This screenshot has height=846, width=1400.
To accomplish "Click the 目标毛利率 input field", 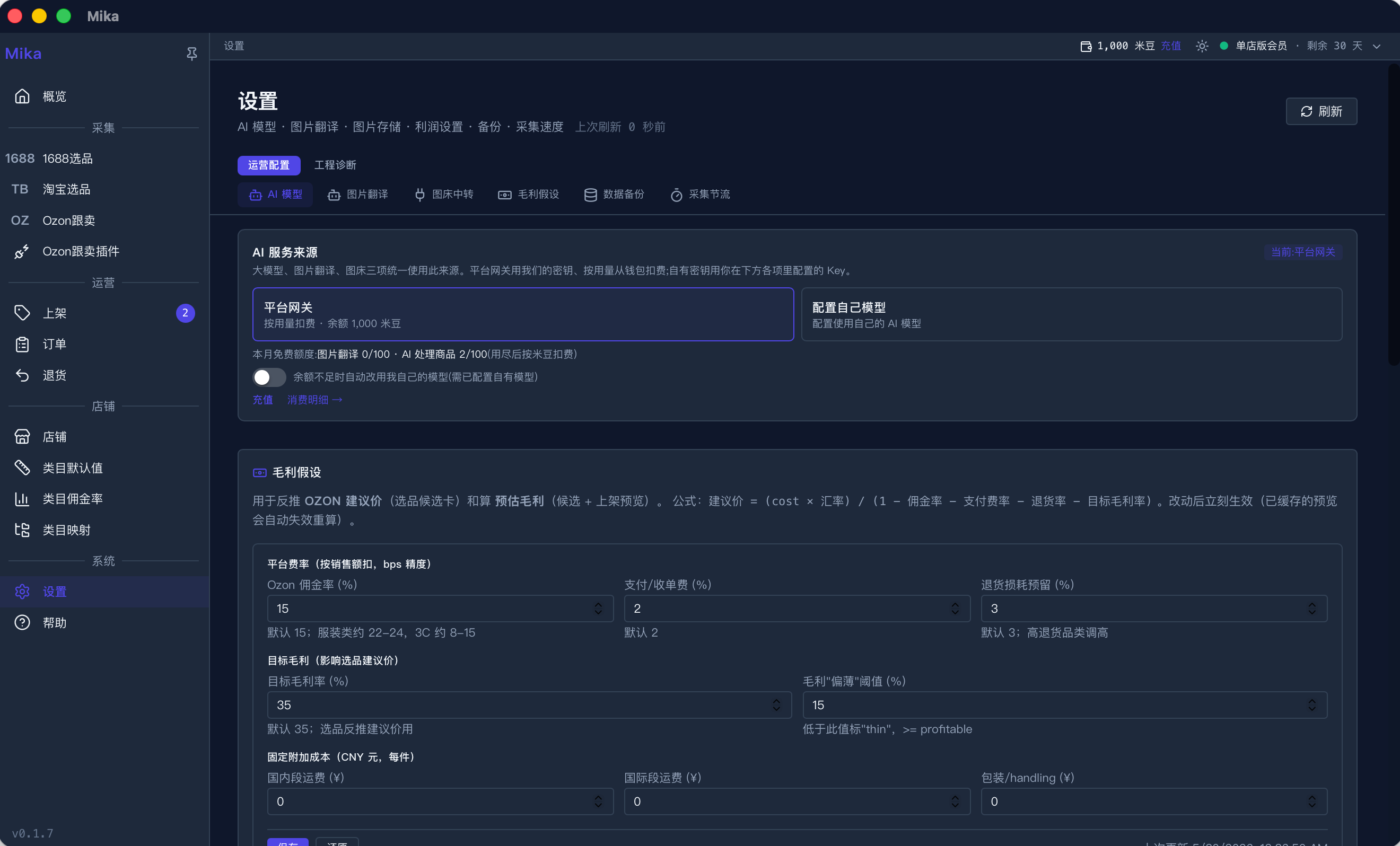I will (530, 704).
